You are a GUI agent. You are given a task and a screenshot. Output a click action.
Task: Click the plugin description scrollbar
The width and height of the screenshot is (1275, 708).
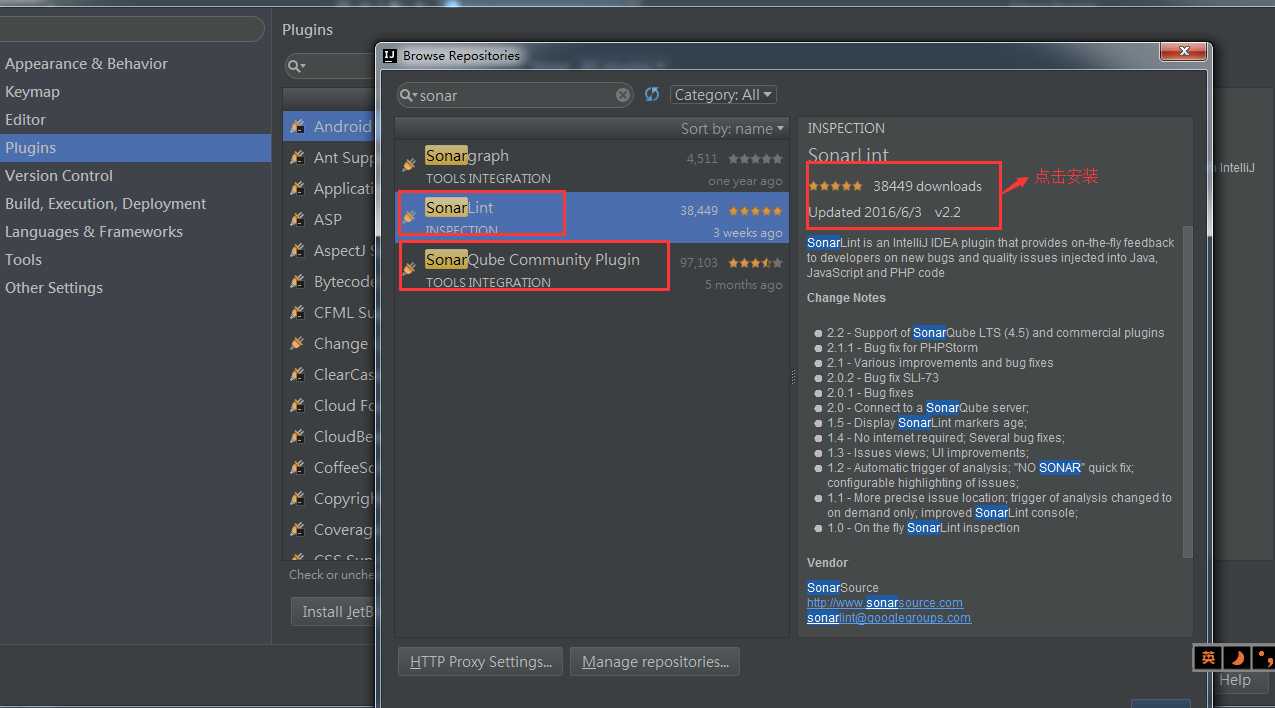pyautogui.click(x=1188, y=390)
